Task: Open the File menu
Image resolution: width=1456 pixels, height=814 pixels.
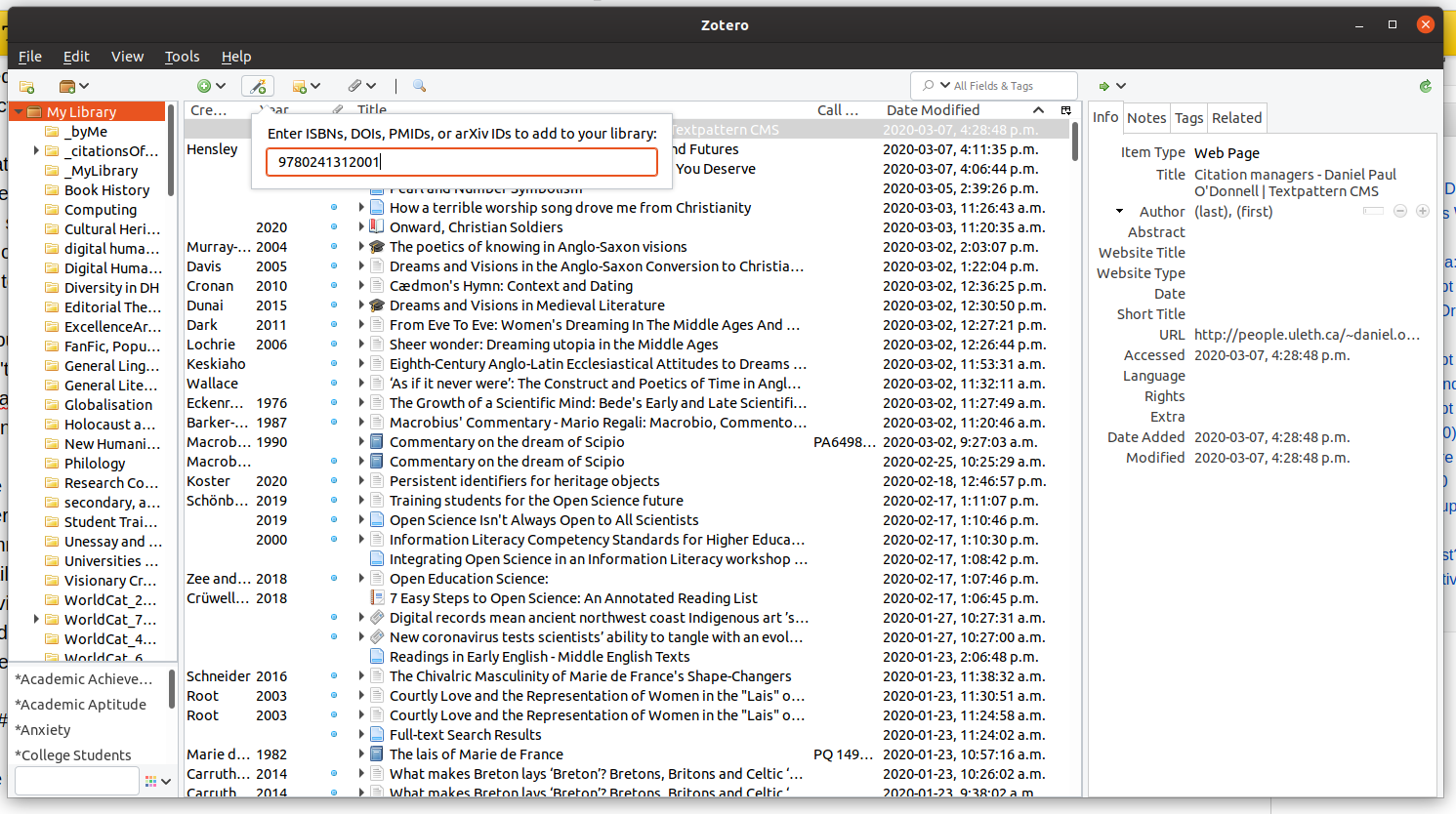Action: pyautogui.click(x=30, y=57)
